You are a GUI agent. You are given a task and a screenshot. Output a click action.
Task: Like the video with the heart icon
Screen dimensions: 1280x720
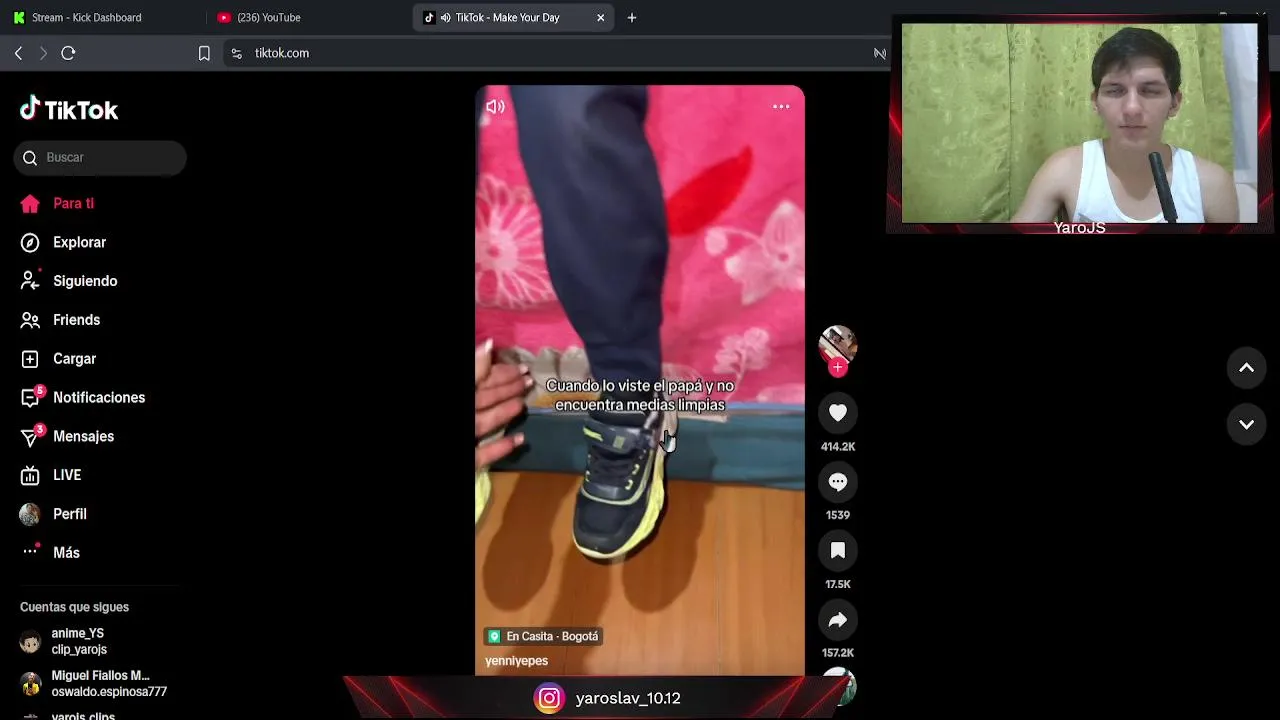pyautogui.click(x=838, y=413)
